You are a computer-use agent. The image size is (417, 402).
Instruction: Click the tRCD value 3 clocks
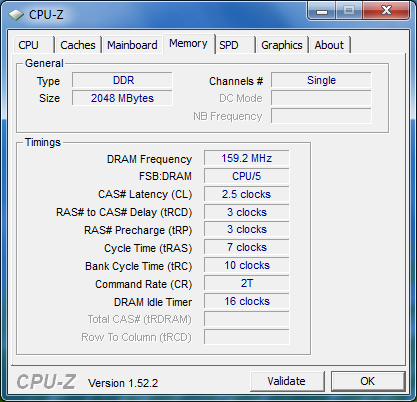(247, 212)
